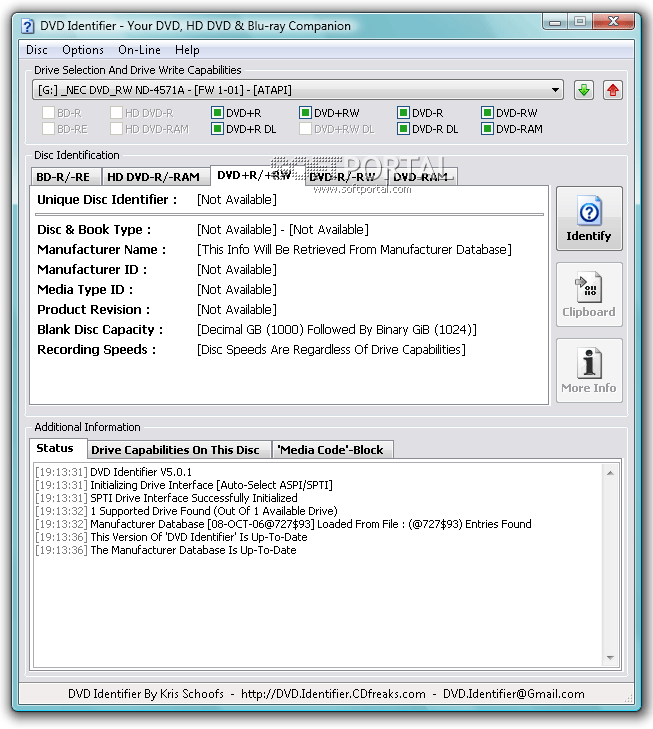Switch to the HD DVD-R/-RAM tab

pos(153,177)
